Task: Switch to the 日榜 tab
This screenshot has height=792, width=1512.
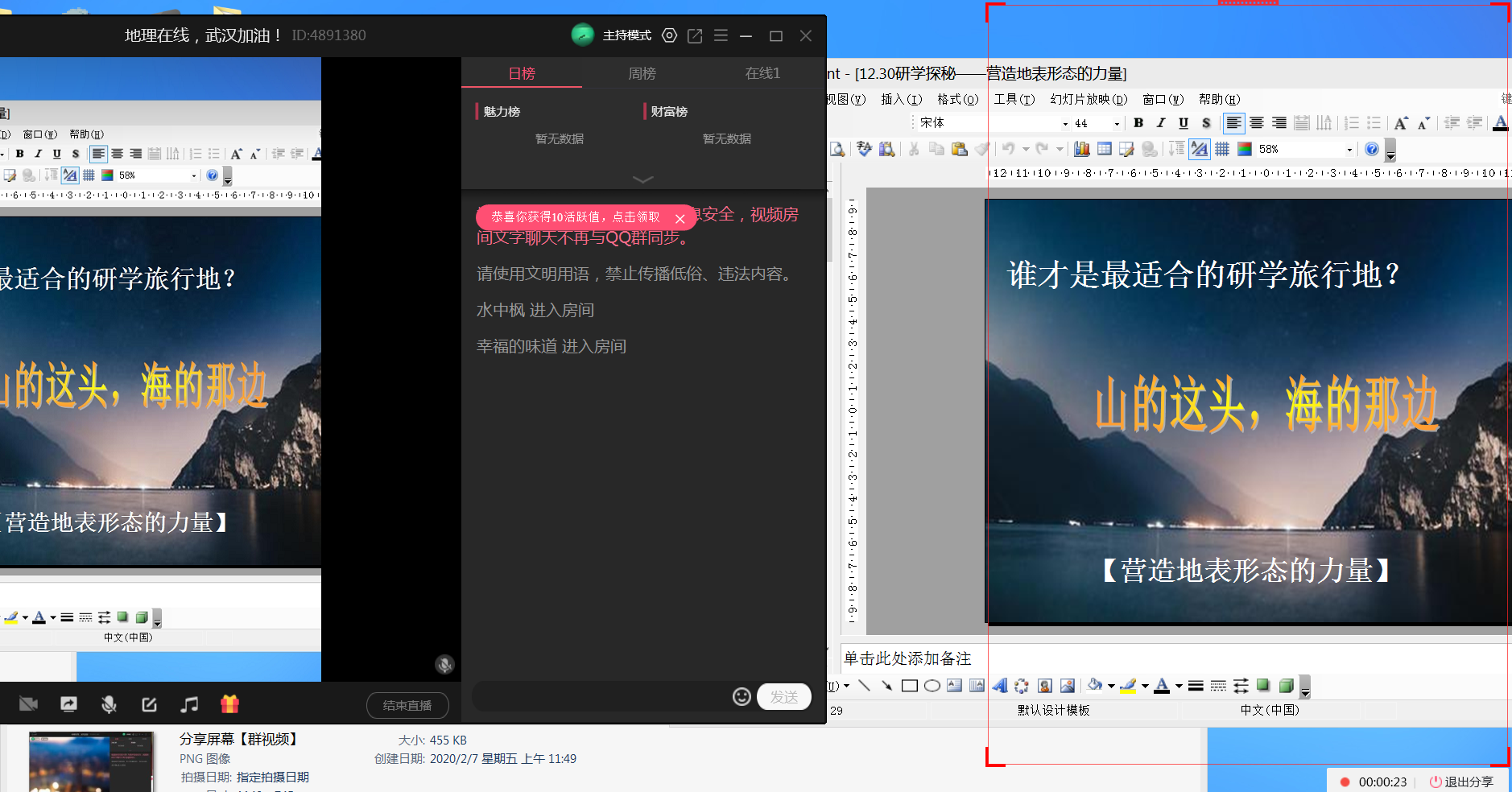Action: coord(522,73)
